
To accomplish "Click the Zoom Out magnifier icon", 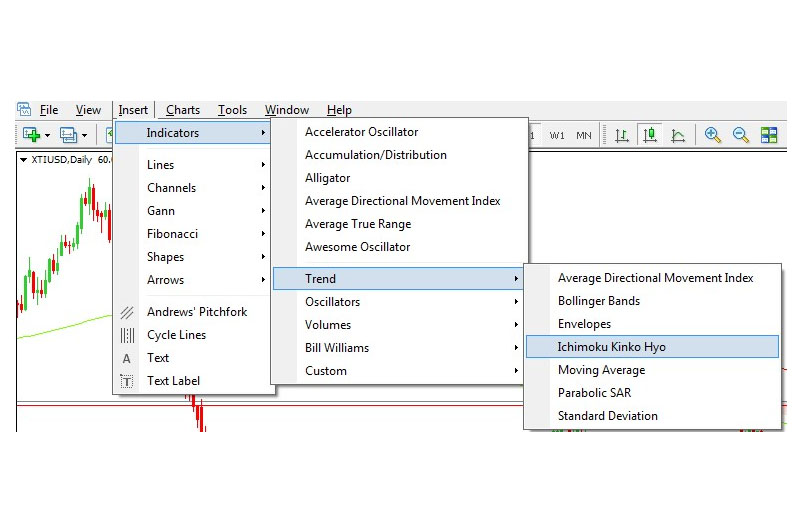I will (x=741, y=135).
